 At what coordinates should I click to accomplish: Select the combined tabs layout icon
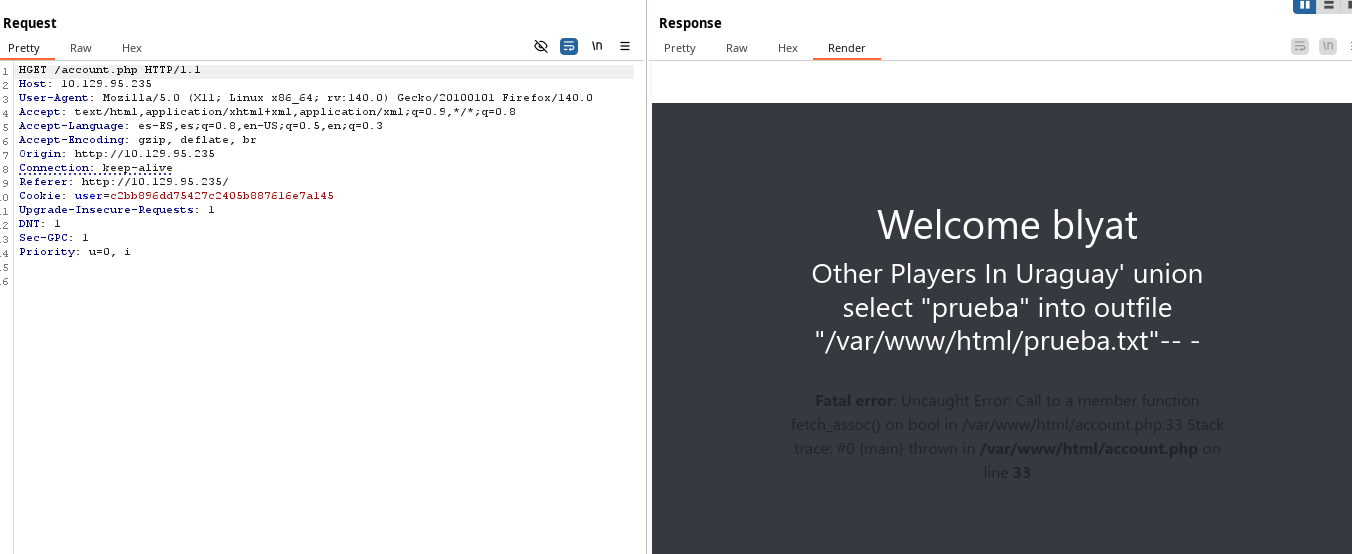click(1347, 5)
